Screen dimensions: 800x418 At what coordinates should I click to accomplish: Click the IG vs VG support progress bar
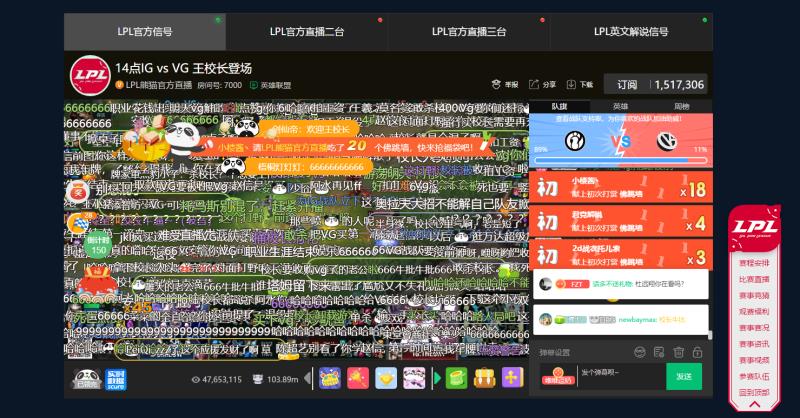pos(620,160)
